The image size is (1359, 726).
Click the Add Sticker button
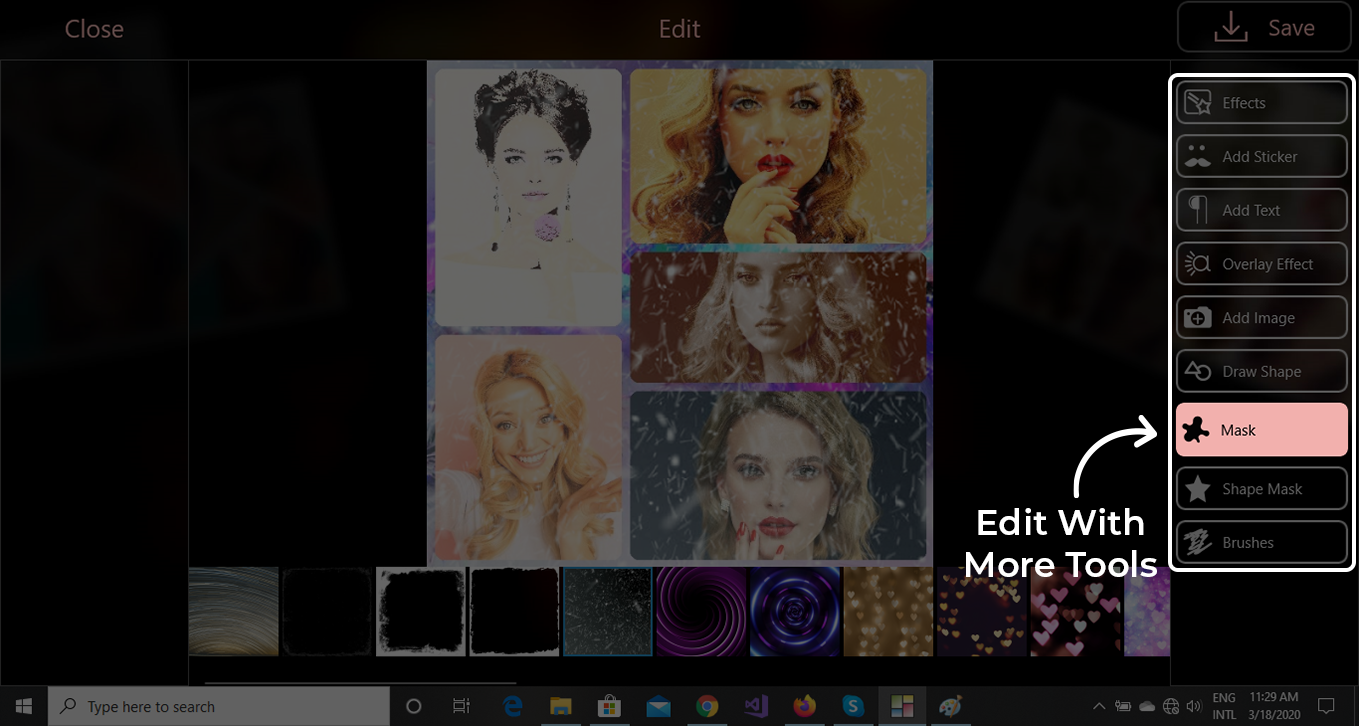tap(1261, 156)
